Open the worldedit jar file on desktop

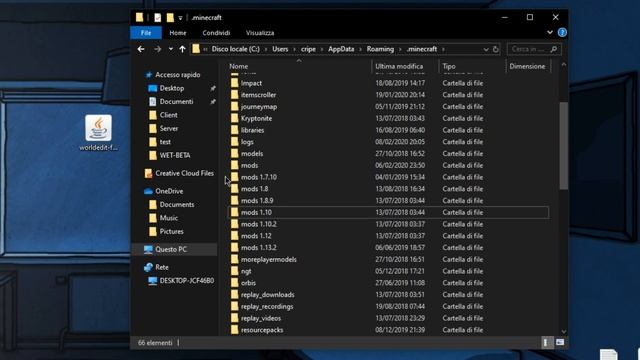pos(98,133)
